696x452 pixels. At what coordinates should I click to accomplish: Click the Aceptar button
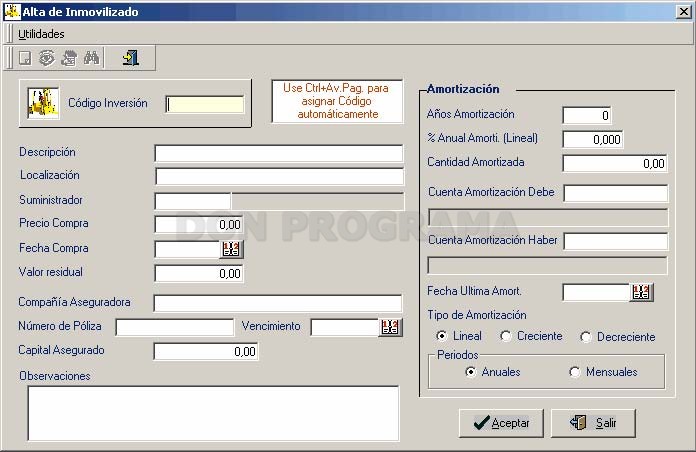coord(501,423)
